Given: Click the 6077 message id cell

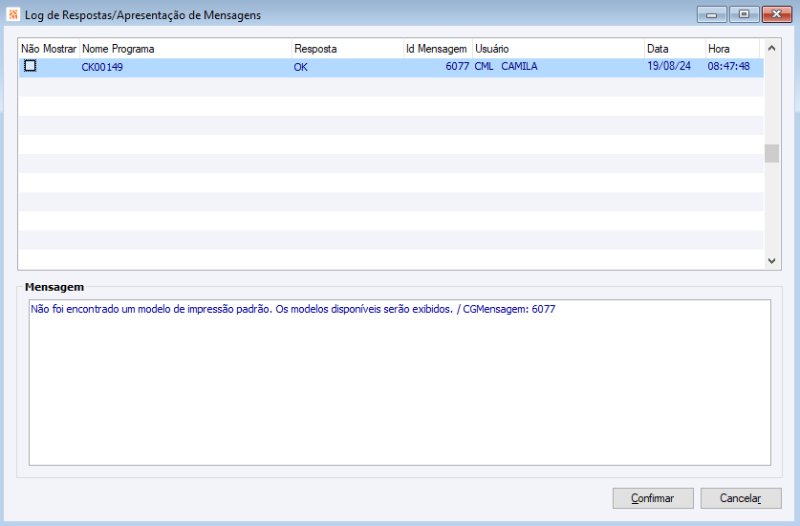Looking at the screenshot, I should coord(438,67).
